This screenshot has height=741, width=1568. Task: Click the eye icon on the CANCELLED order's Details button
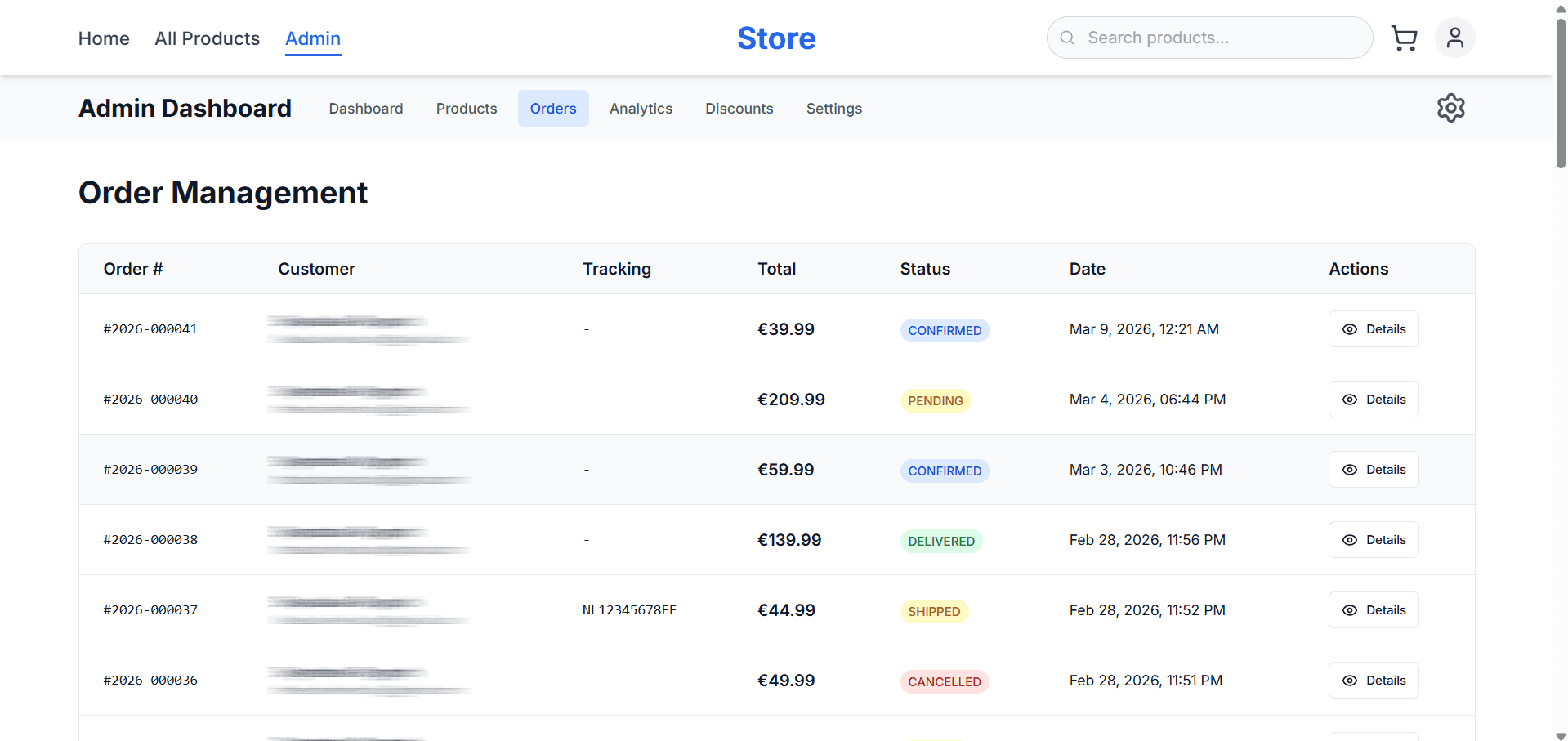(1350, 680)
